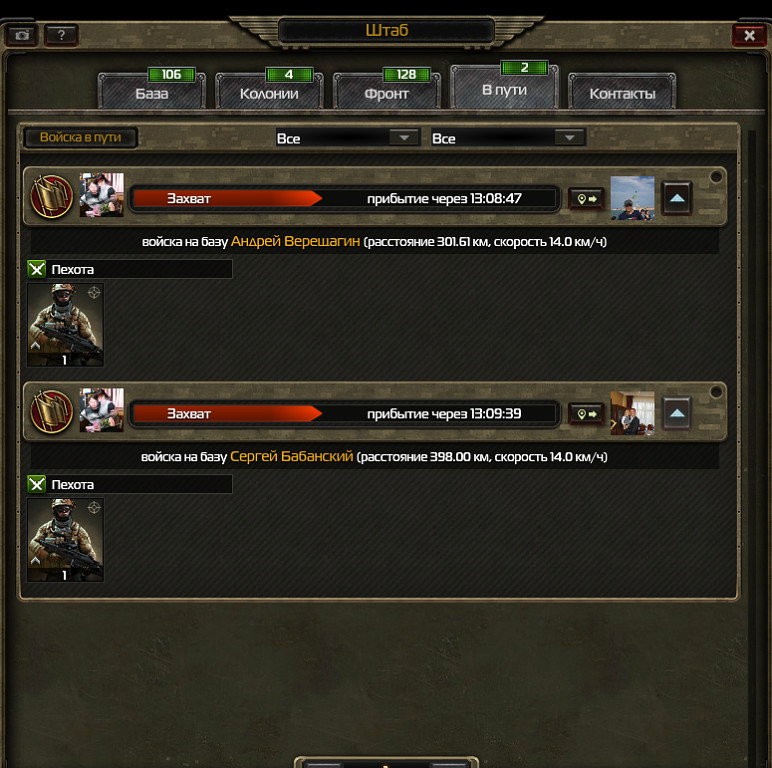Open the first Все filter dropdown
This screenshot has height=768, width=772.
(348, 138)
